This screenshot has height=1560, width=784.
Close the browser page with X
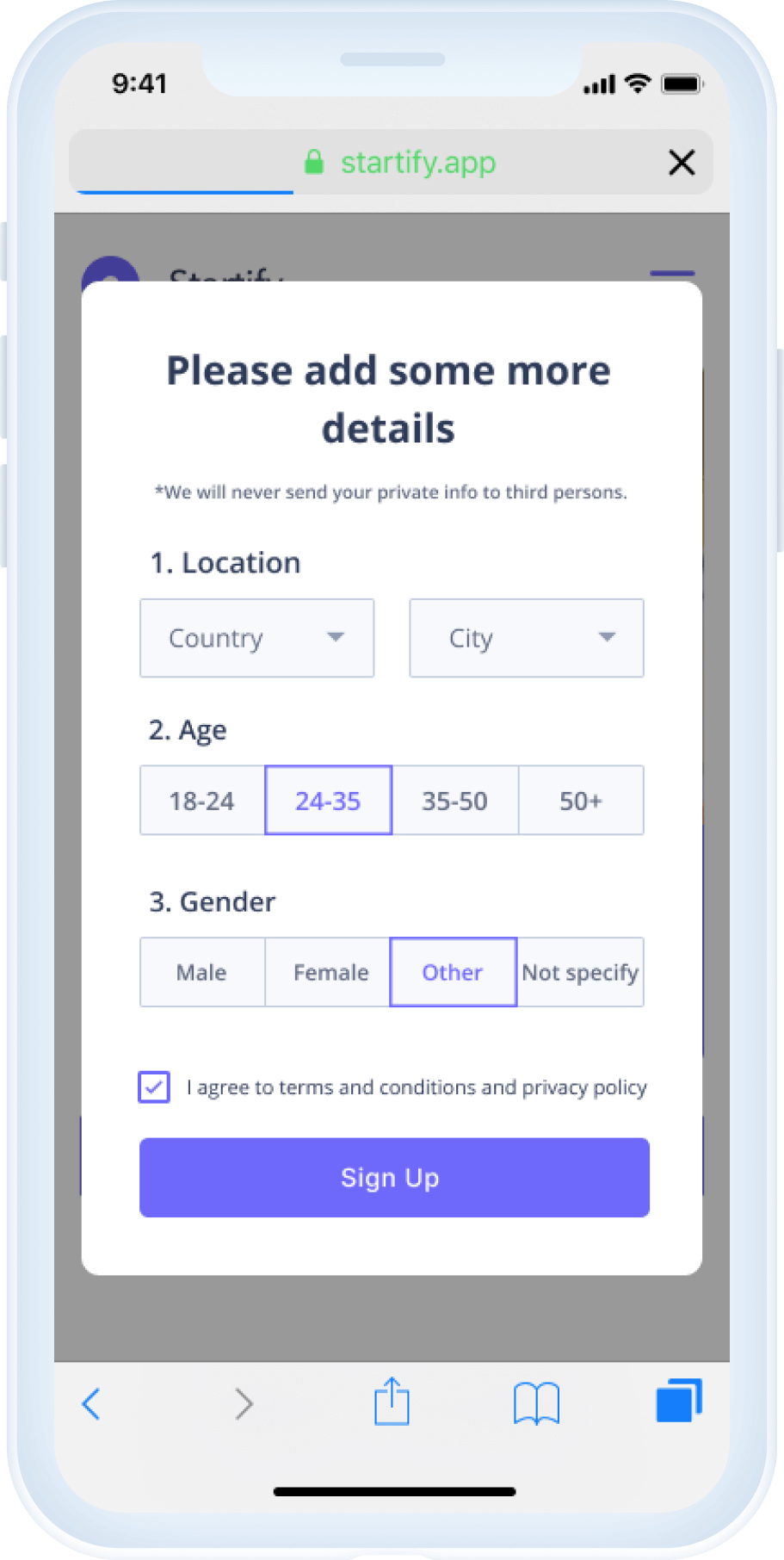pyautogui.click(x=682, y=162)
